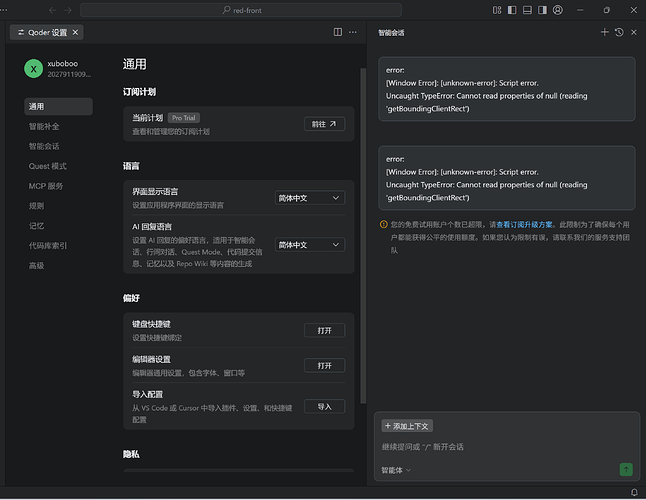Close the Qoder 设置 tab
Viewport: 646px width, 500px height.
76,32
